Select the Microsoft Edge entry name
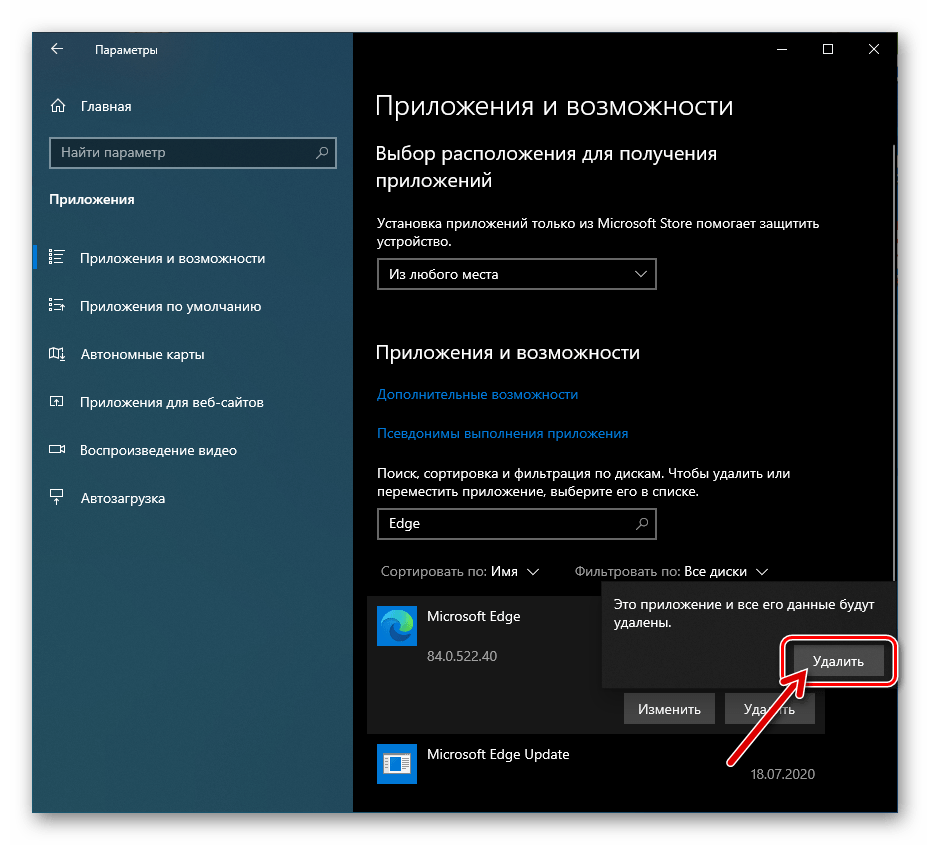Screen dimensions: 930x845 click(x=473, y=616)
